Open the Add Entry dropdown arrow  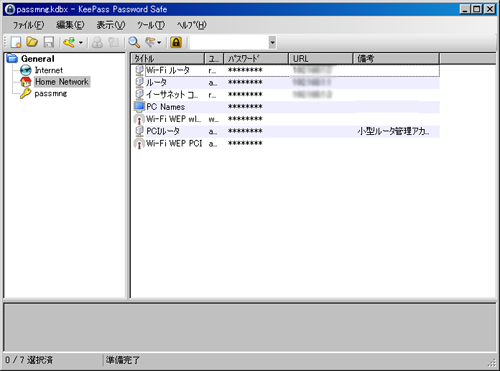point(81,43)
